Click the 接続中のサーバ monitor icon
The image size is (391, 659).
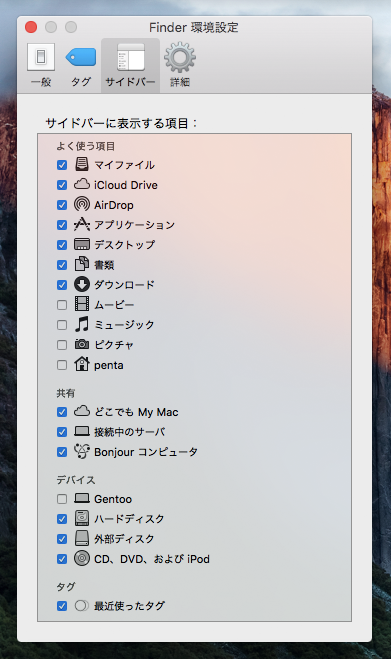[82, 431]
